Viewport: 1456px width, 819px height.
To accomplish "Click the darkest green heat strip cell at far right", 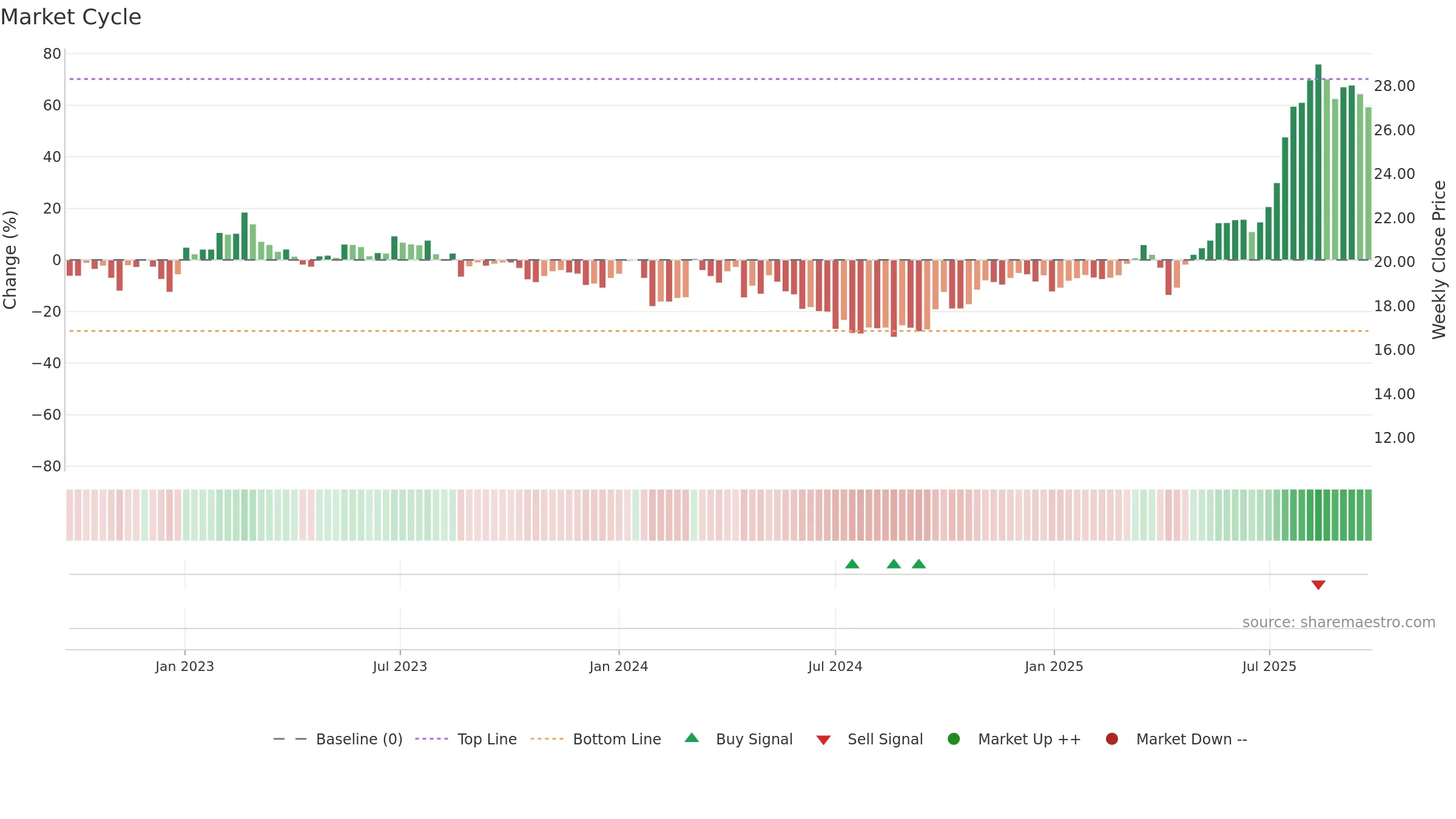I will (1318, 515).
